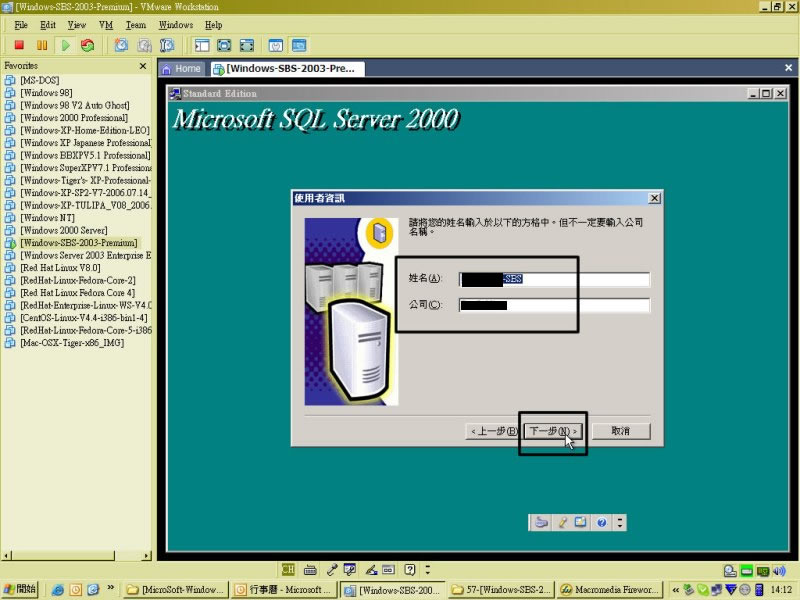Expand the guest language bar options arrow
Screen dimensions: 800x600
tap(620, 522)
